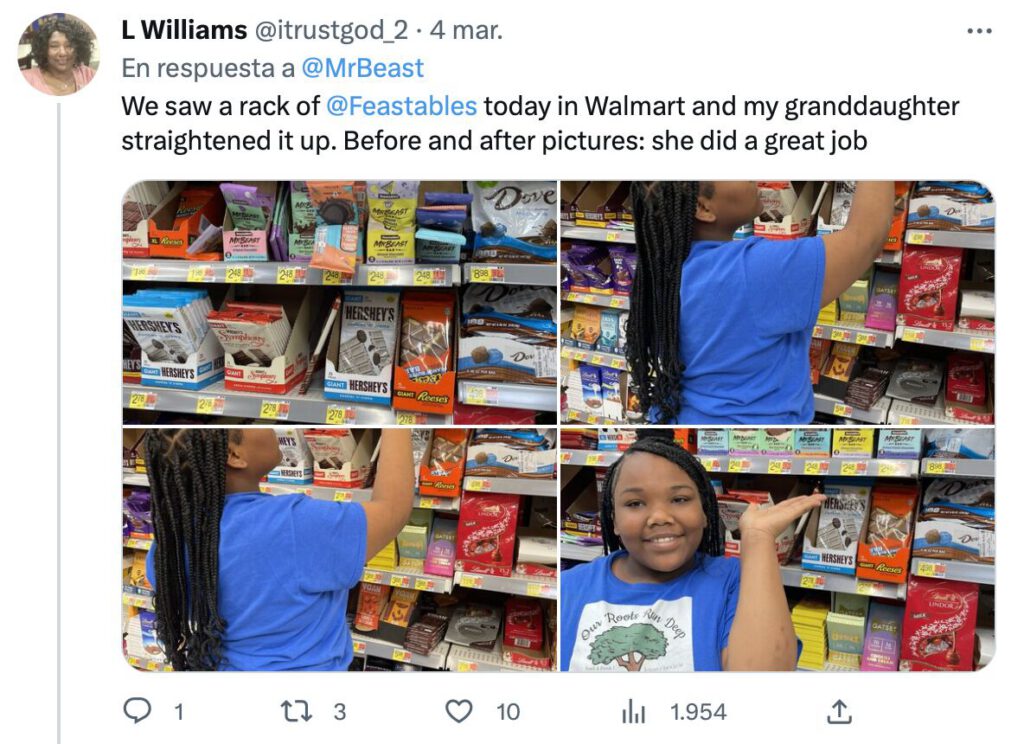Click the share upload icon

click(839, 711)
